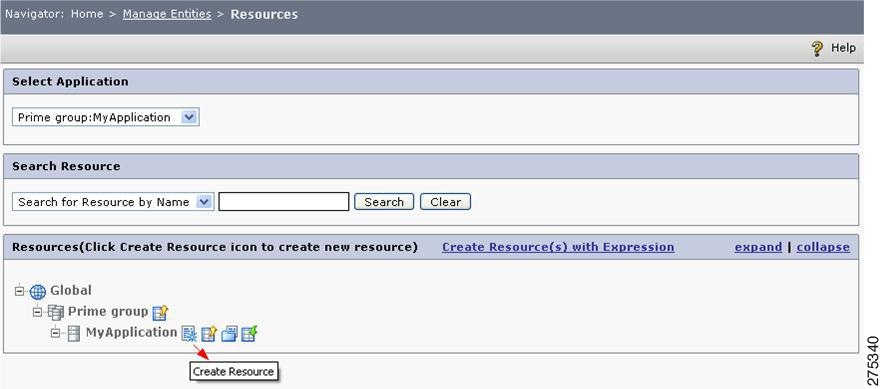Click the Search button
The height and width of the screenshot is (389, 881).
tap(384, 202)
